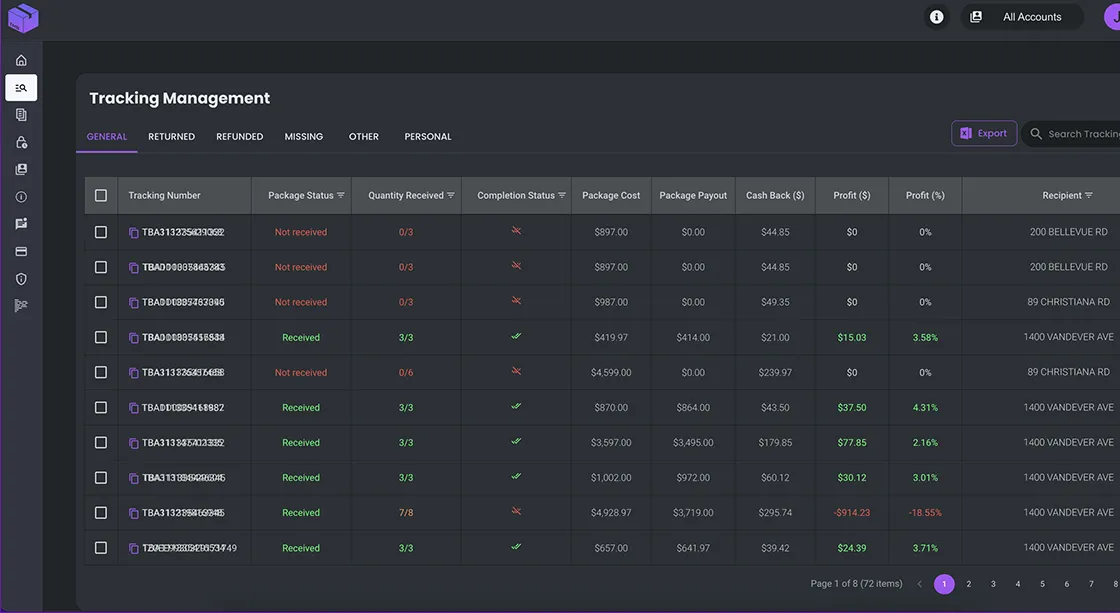The height and width of the screenshot is (613, 1120).
Task: Go to page 3 of the table
Action: (x=993, y=584)
